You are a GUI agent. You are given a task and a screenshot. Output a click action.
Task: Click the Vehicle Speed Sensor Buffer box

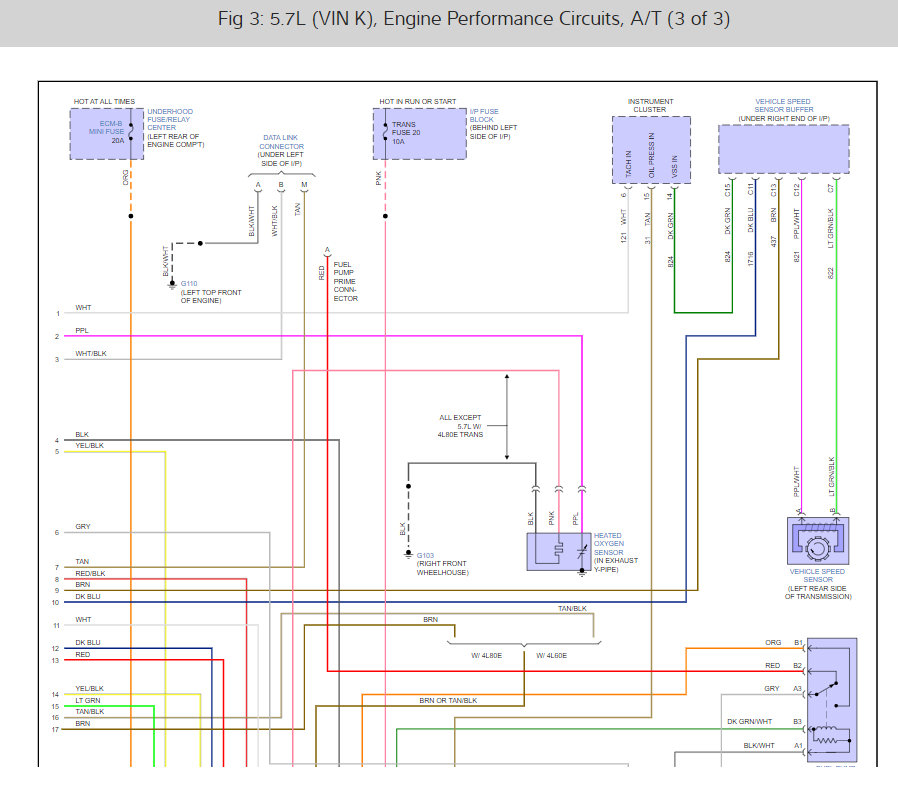(x=783, y=149)
